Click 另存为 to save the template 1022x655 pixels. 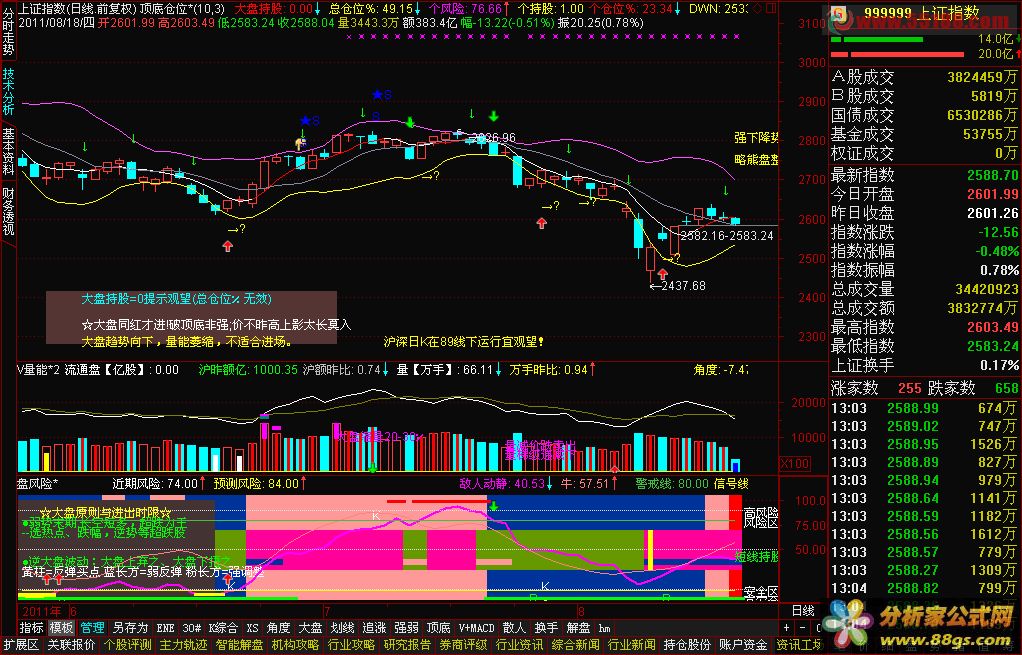(x=130, y=628)
